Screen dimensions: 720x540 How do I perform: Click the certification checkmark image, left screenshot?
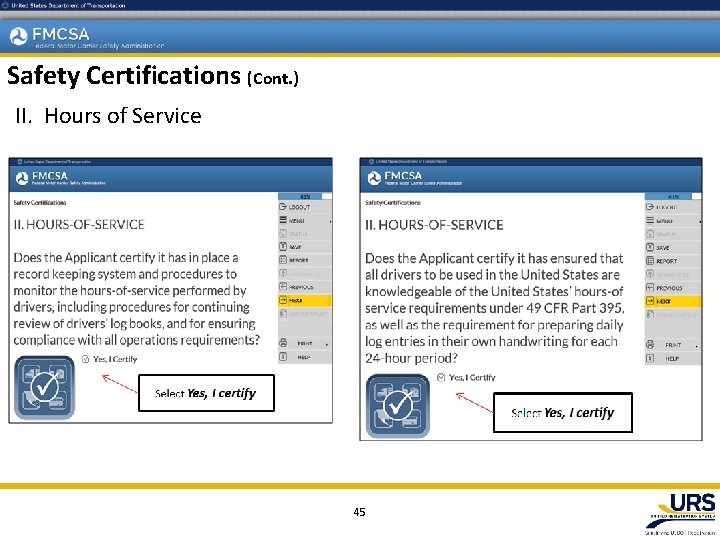45,387
